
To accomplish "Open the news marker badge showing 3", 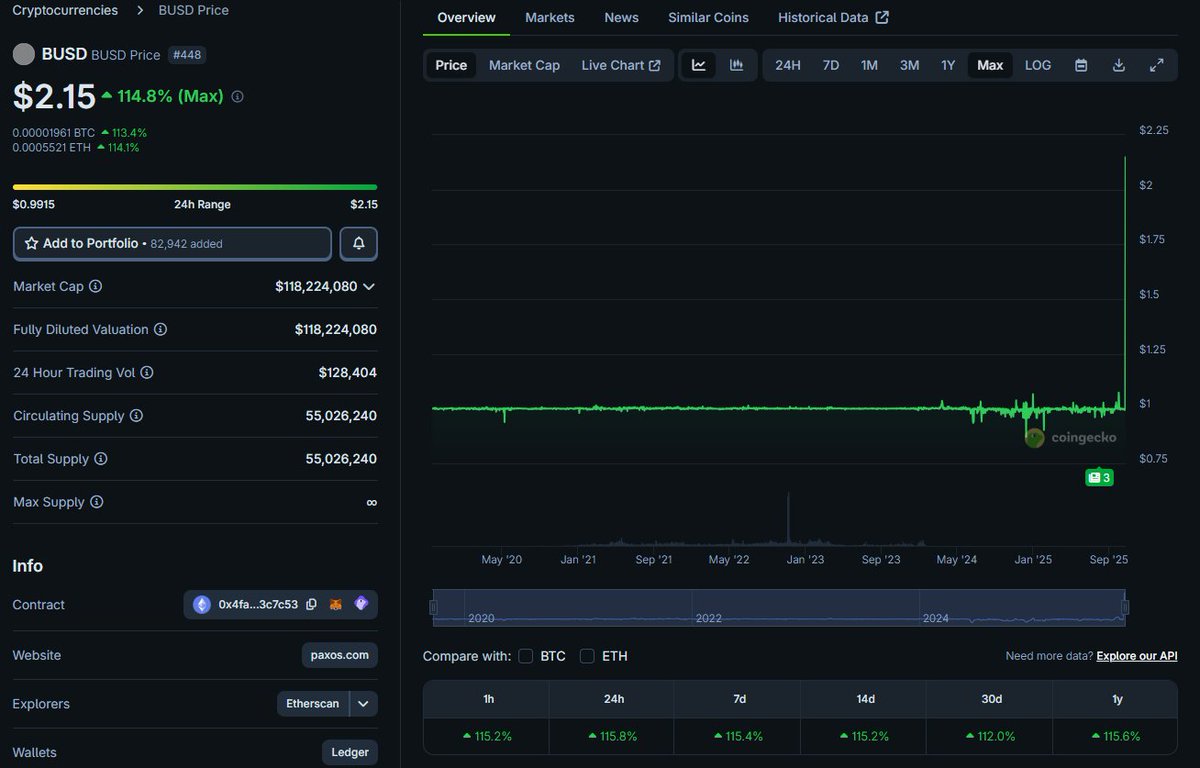I will click(x=1099, y=478).
